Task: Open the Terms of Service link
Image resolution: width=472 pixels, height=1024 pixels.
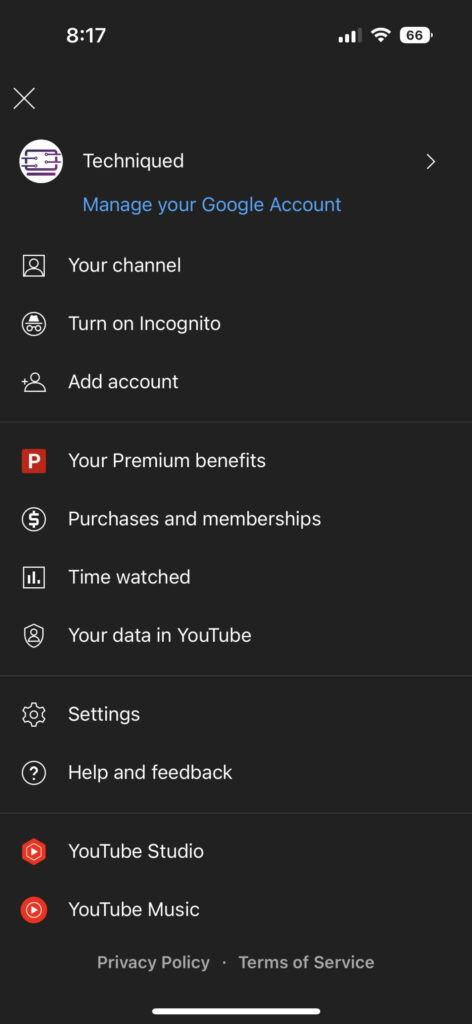Action: point(306,962)
